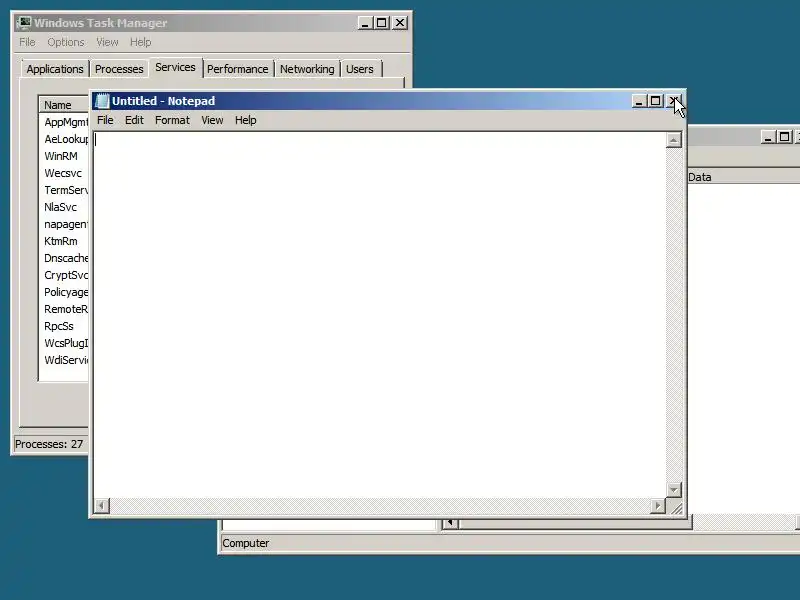This screenshot has height=600, width=800.
Task: Maximize the background window behind Notepad
Action: coord(785,137)
